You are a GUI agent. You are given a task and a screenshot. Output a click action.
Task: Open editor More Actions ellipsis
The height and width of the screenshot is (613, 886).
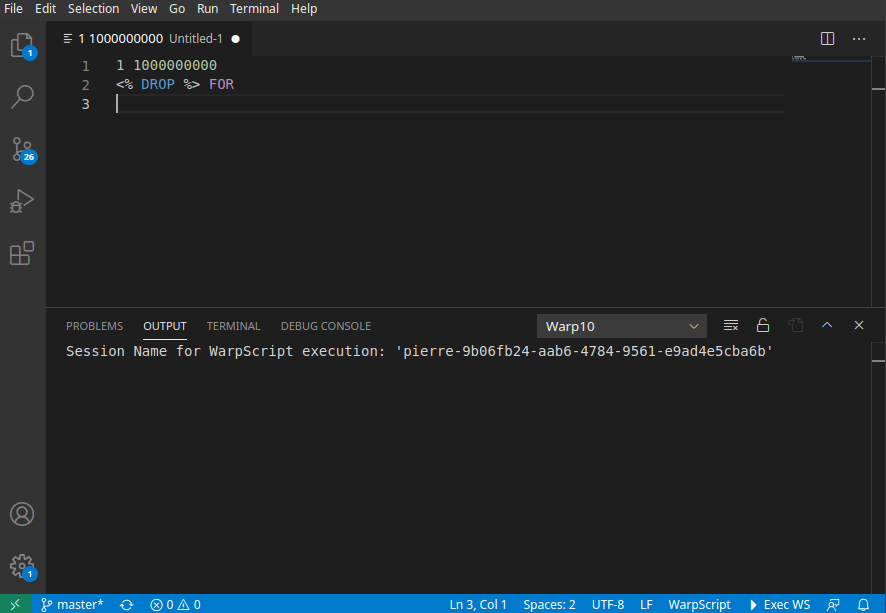tap(859, 38)
